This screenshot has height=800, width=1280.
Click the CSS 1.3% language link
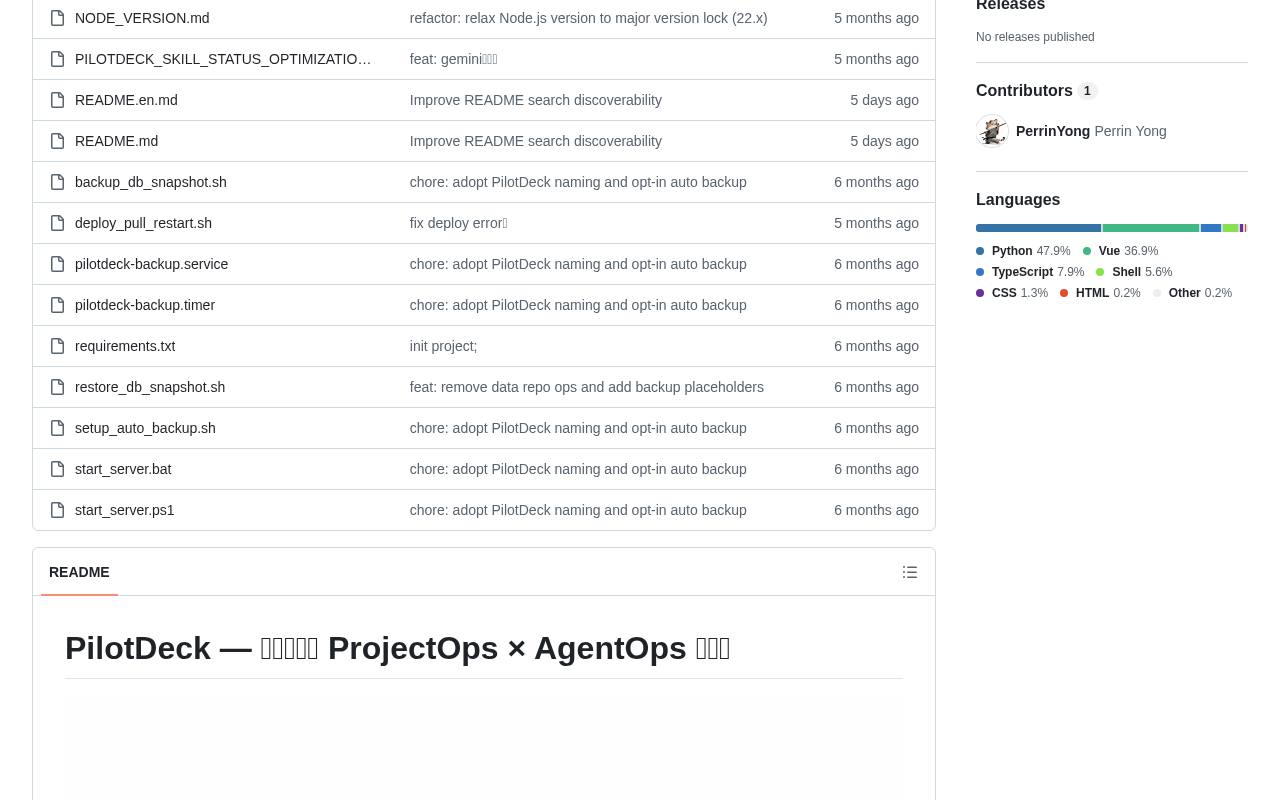coord(1012,293)
